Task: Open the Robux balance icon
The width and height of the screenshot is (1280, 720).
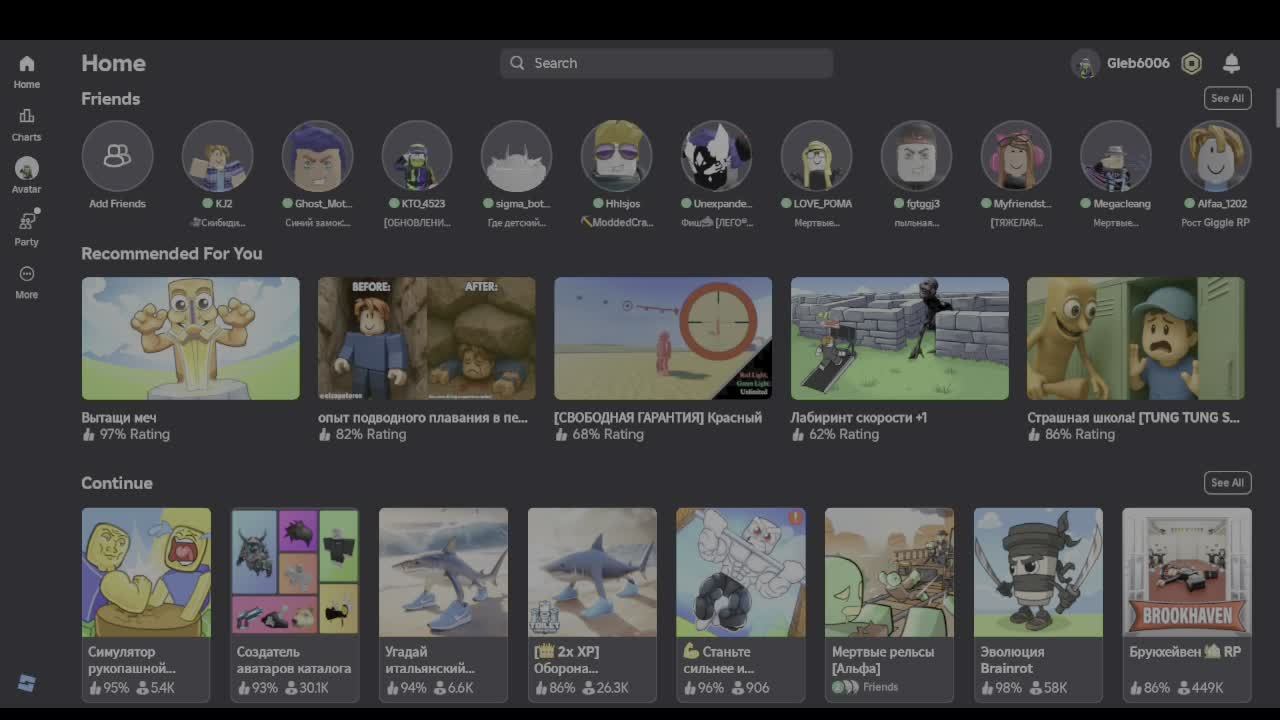Action: [x=1191, y=64]
